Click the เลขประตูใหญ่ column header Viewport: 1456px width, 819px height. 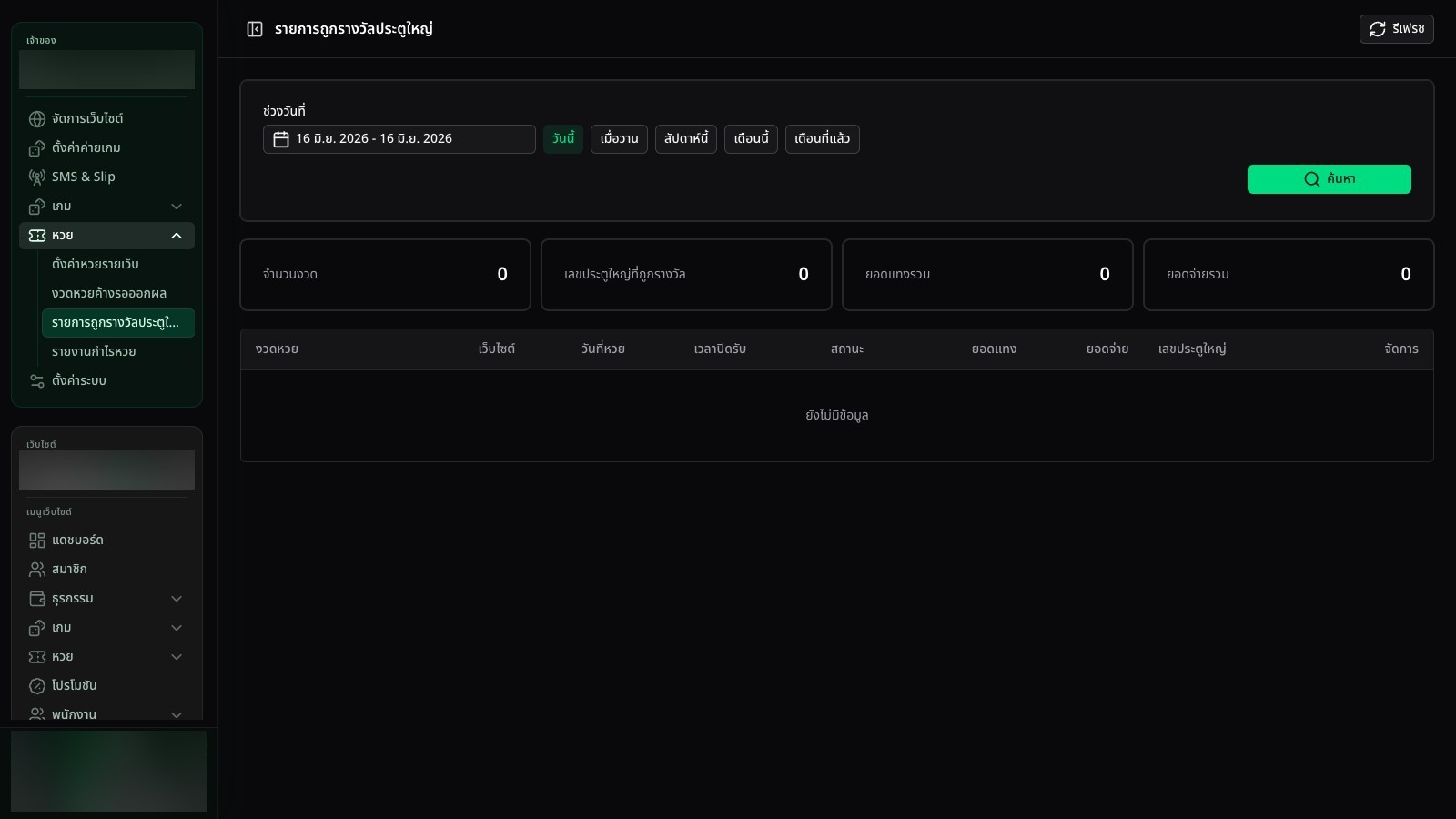tap(1192, 349)
